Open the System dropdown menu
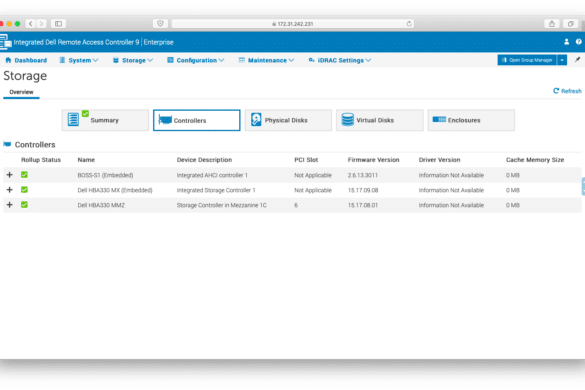The height and width of the screenshot is (390, 585). pyautogui.click(x=79, y=60)
